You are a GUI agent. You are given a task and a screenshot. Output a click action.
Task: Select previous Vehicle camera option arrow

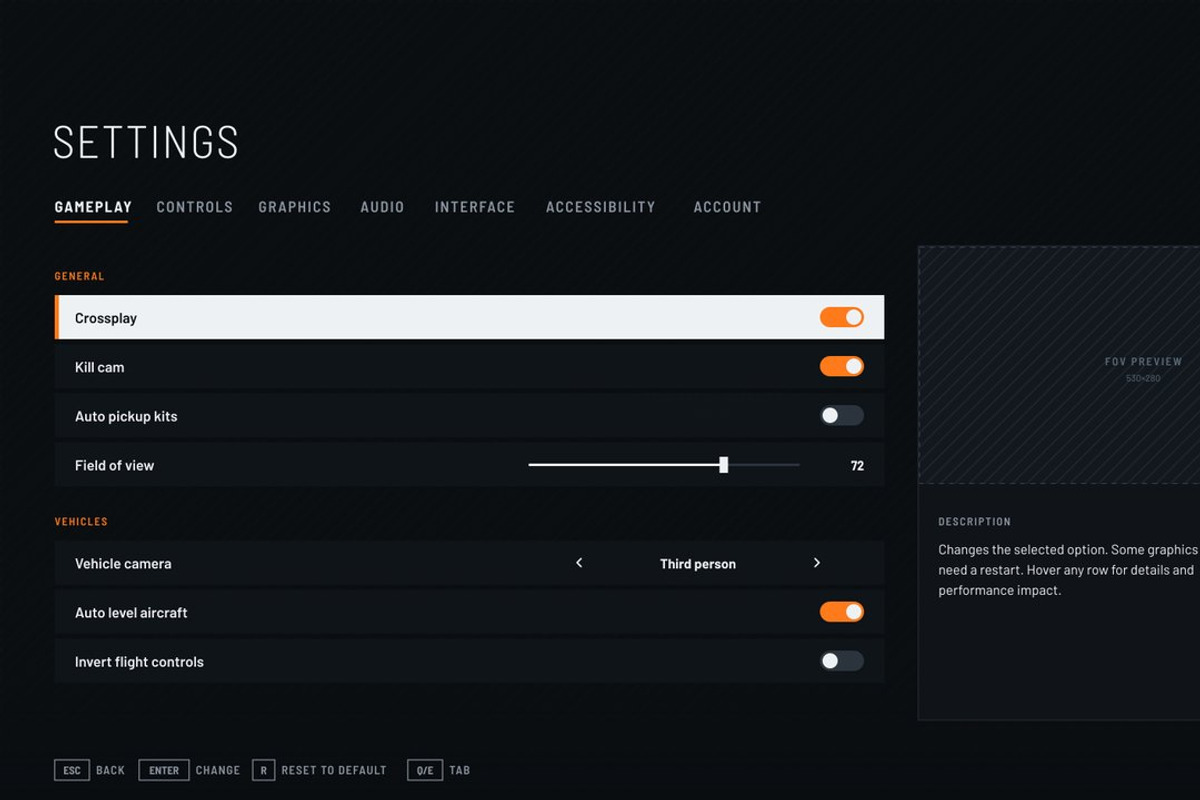click(579, 563)
